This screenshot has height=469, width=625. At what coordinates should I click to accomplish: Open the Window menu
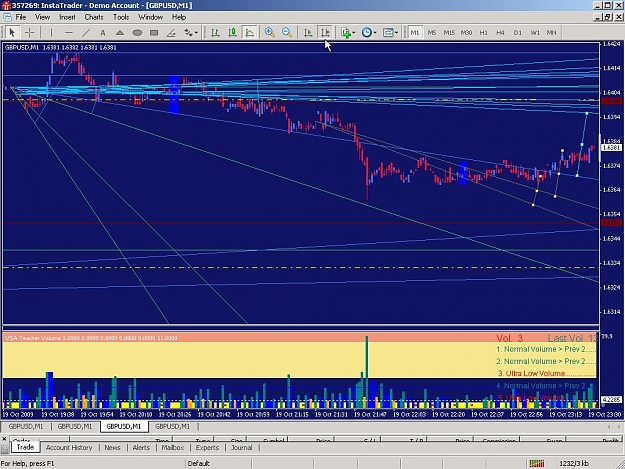tap(150, 17)
